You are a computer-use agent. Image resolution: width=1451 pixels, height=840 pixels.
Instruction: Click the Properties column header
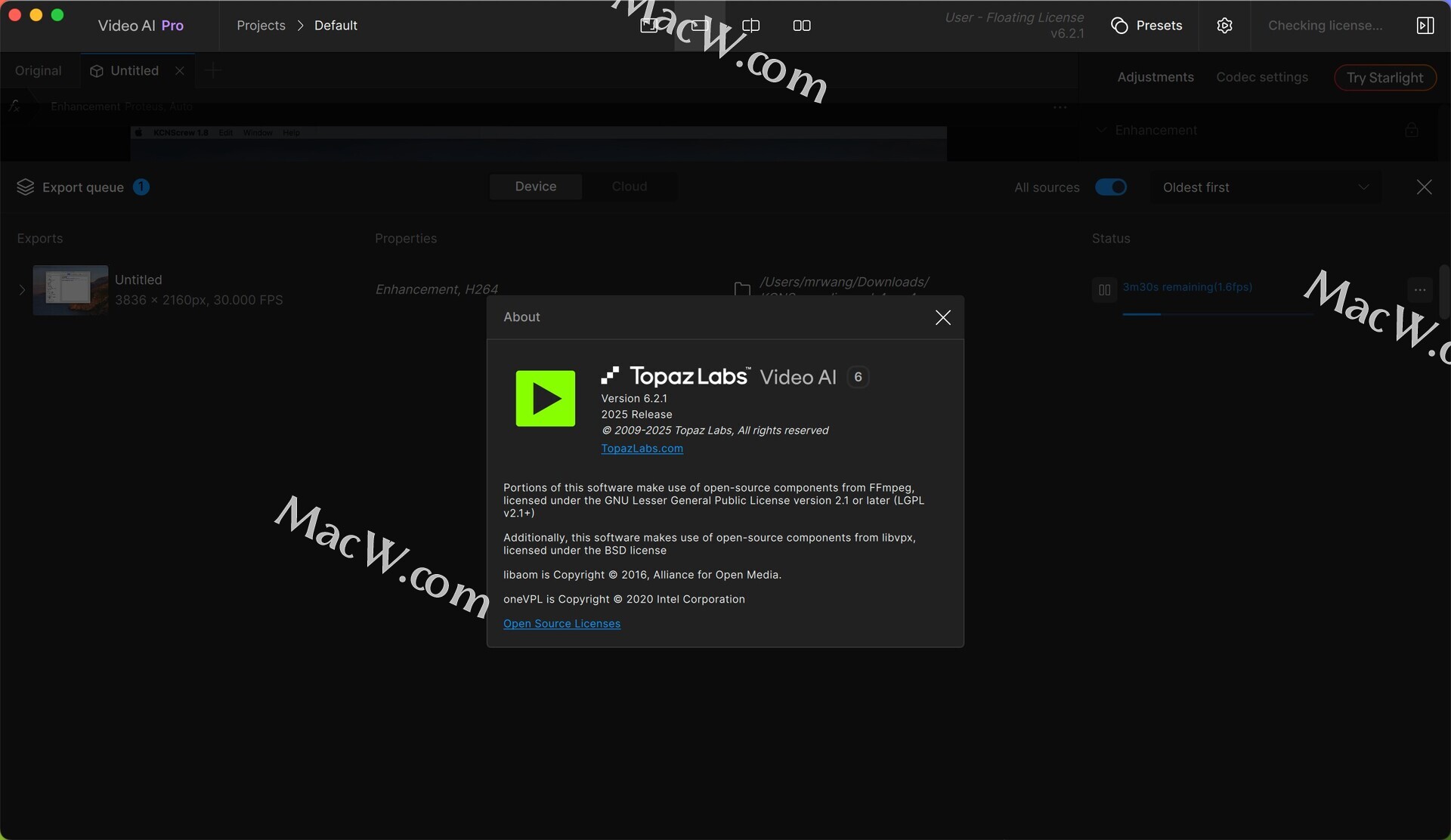(x=406, y=239)
